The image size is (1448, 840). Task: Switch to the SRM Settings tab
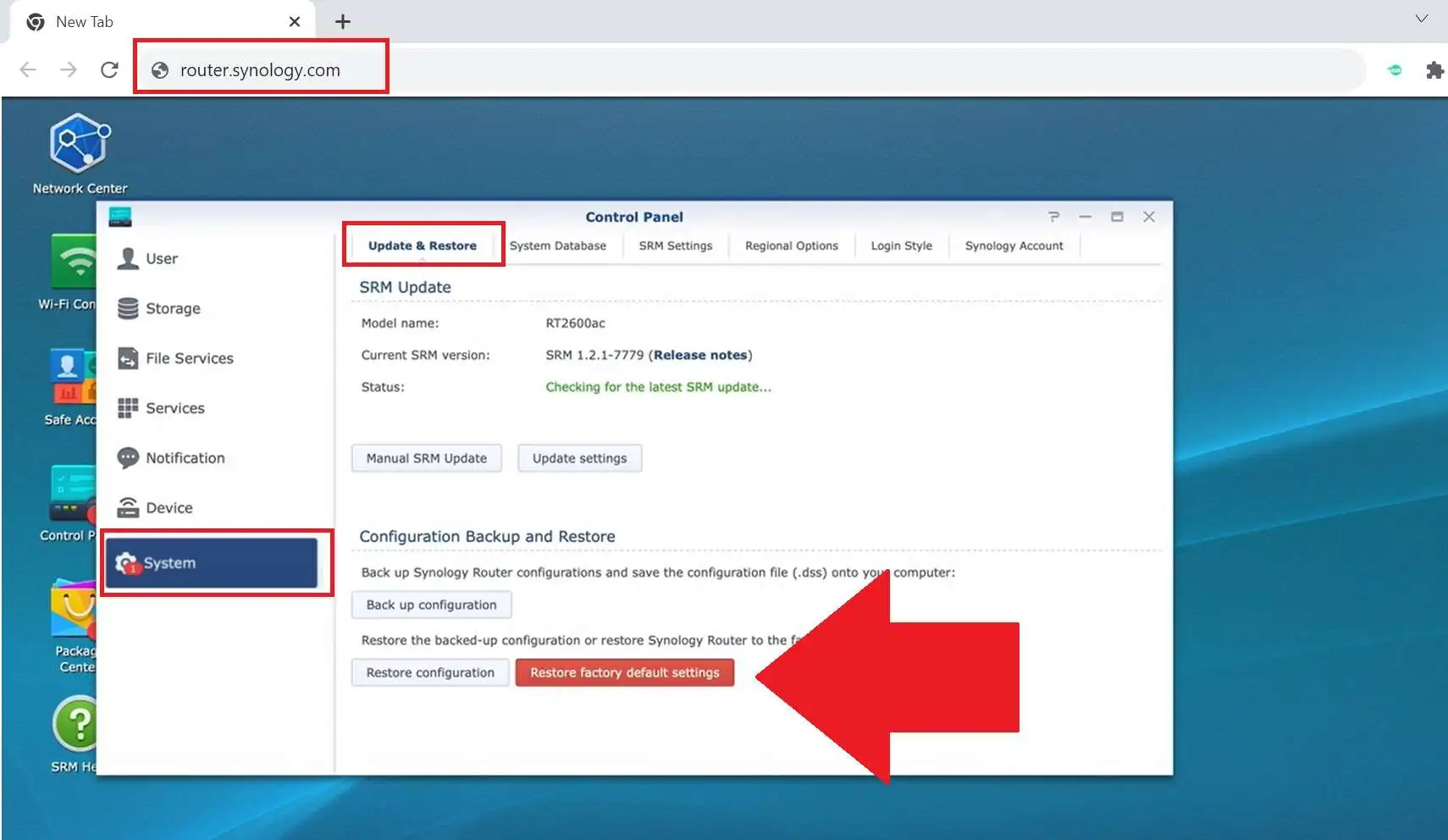coord(676,246)
